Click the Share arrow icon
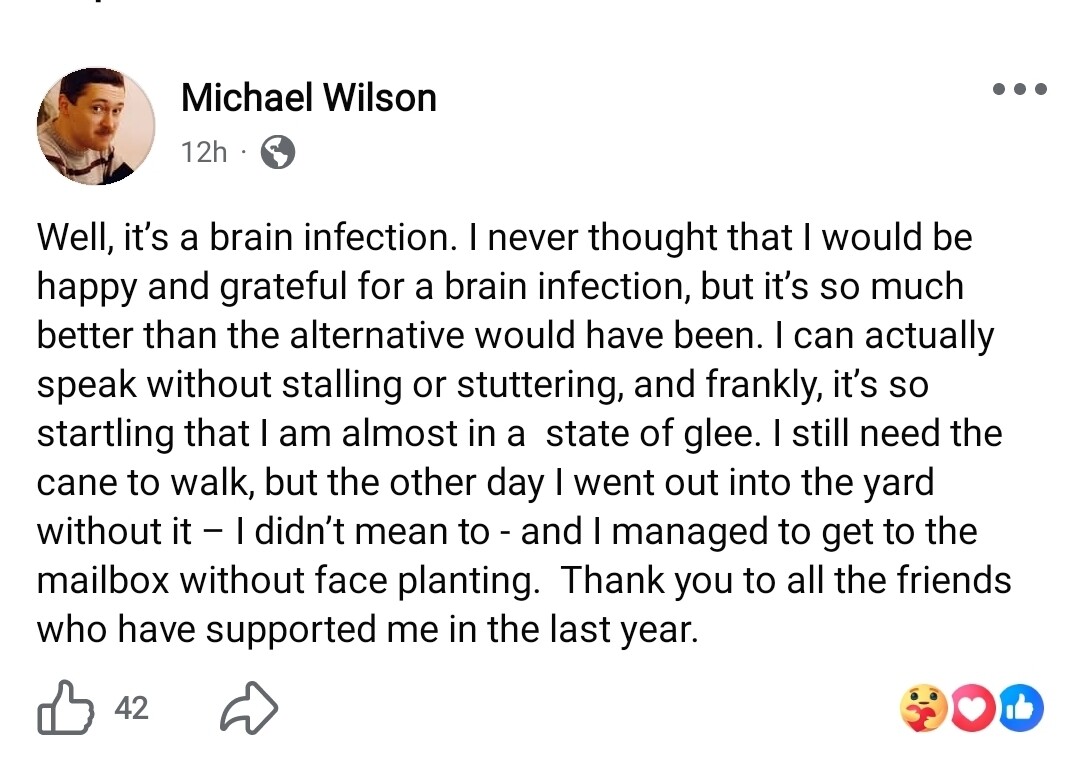 click(x=248, y=708)
